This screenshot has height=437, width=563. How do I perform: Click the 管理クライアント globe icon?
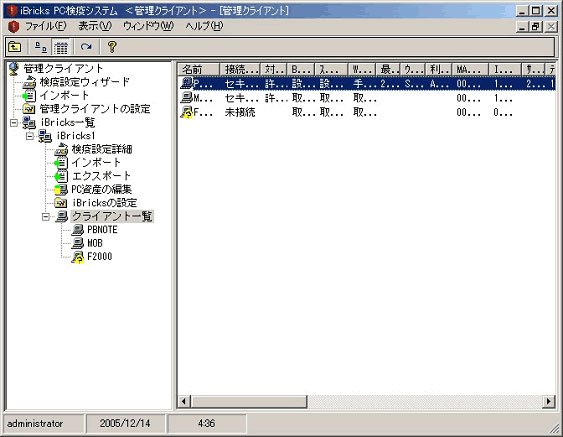tap(14, 69)
